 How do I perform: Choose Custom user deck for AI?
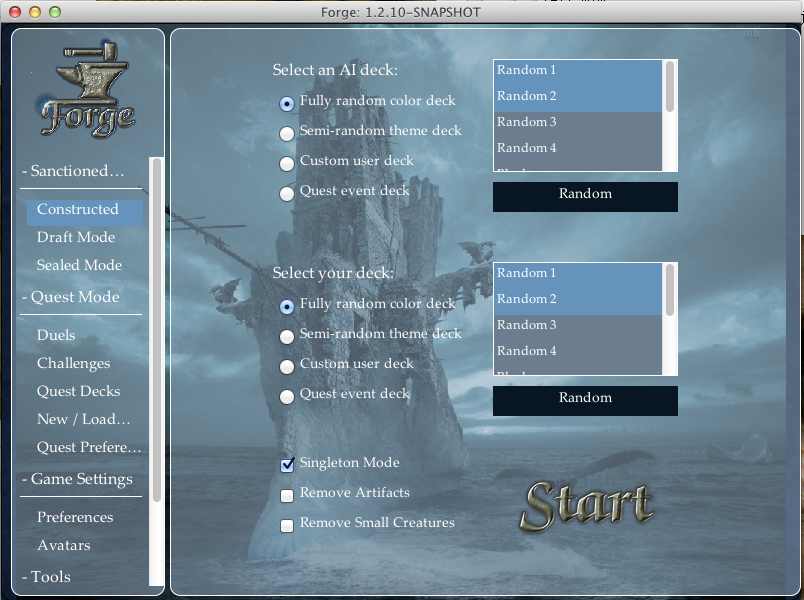point(287,162)
